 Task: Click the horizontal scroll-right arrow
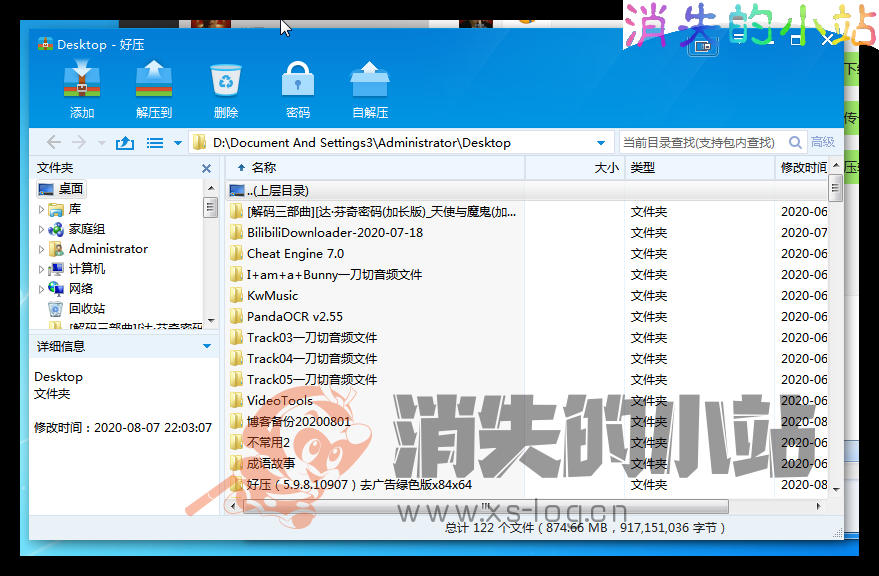(x=818, y=506)
